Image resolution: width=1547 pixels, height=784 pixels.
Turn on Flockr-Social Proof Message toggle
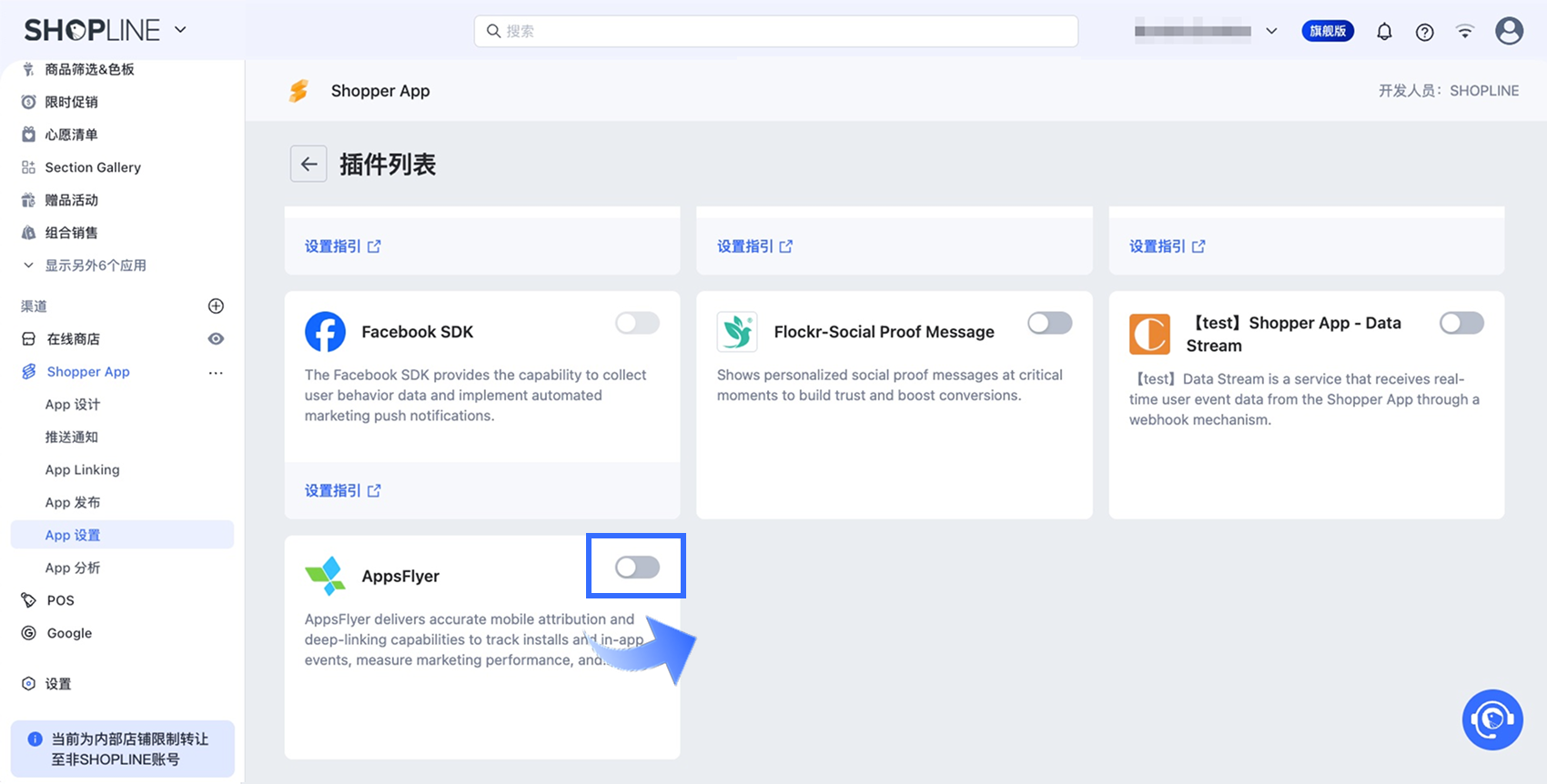(x=1049, y=323)
